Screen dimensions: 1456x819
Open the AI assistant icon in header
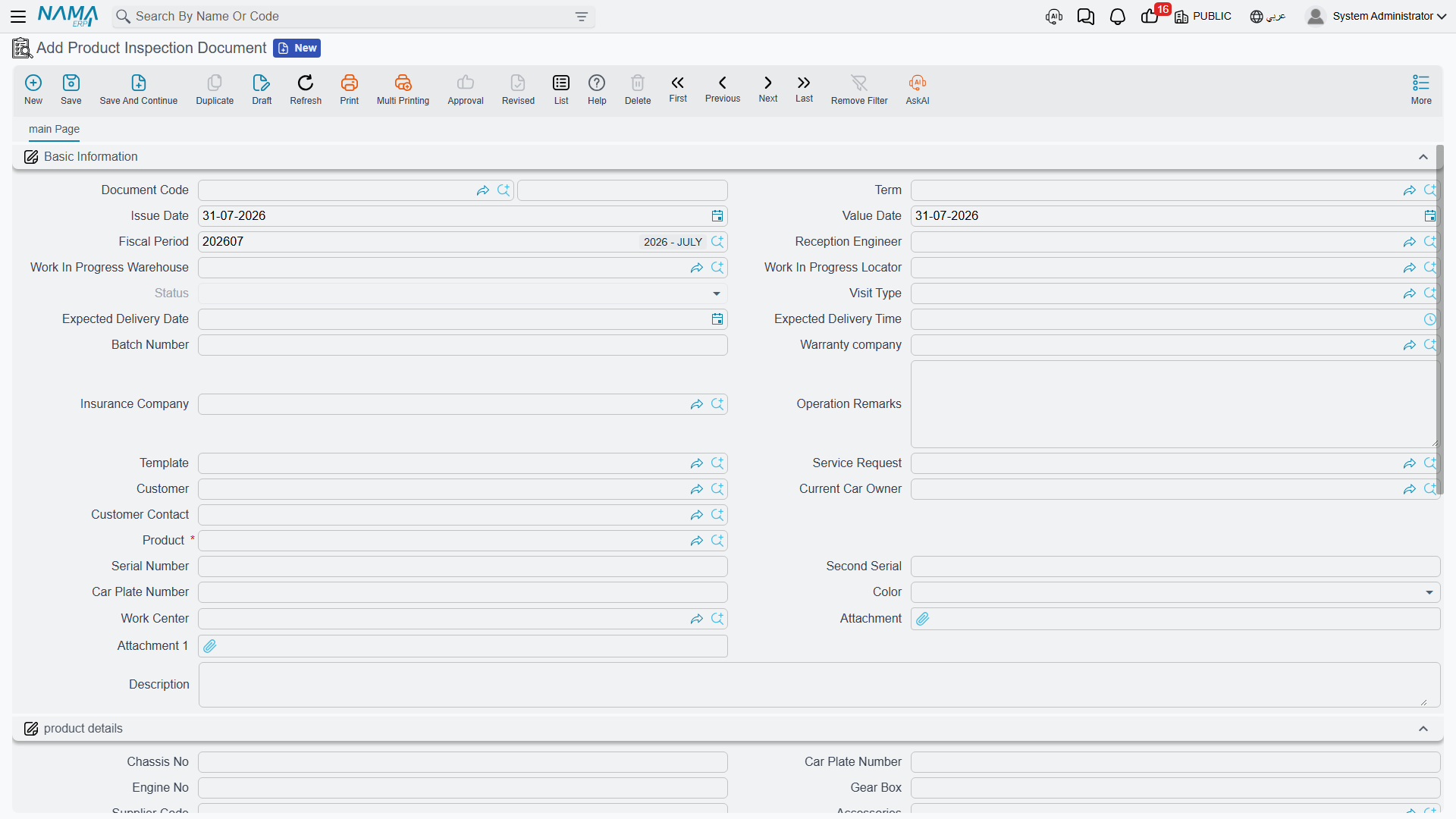[1054, 16]
